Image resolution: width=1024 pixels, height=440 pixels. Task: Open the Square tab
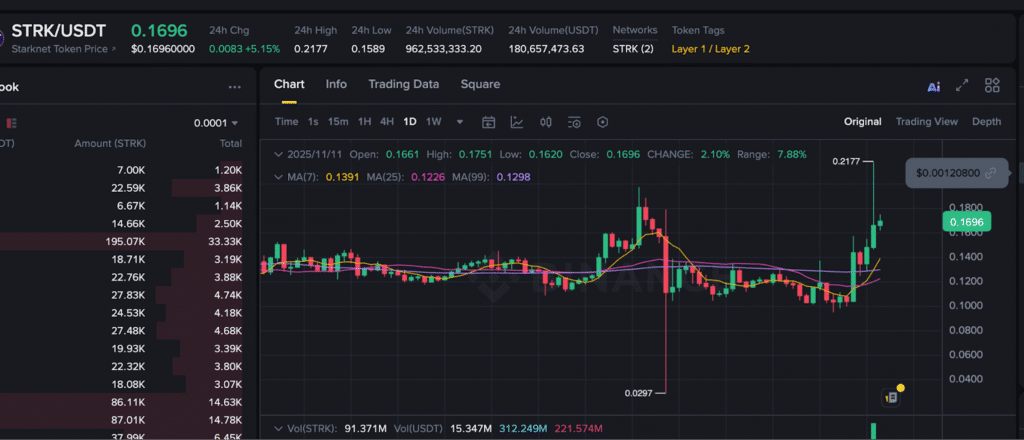pos(480,84)
